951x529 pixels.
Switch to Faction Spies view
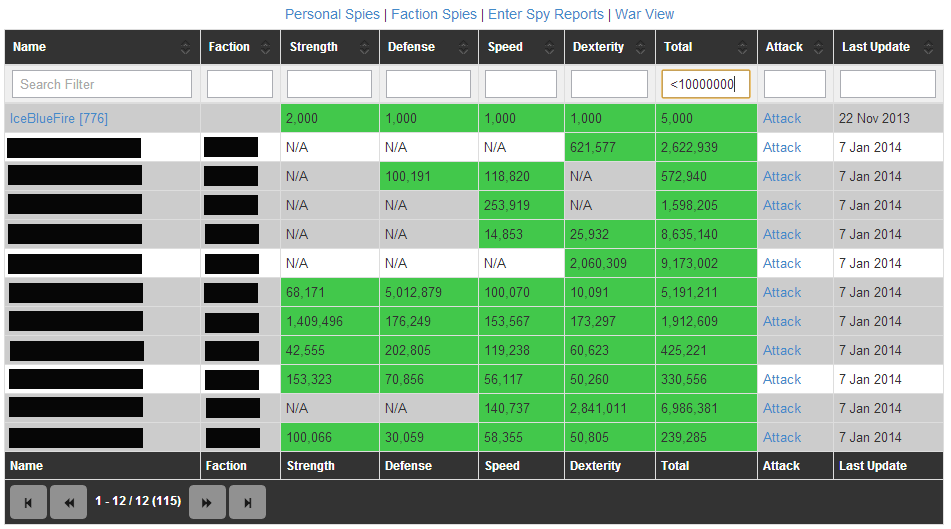[x=435, y=14]
